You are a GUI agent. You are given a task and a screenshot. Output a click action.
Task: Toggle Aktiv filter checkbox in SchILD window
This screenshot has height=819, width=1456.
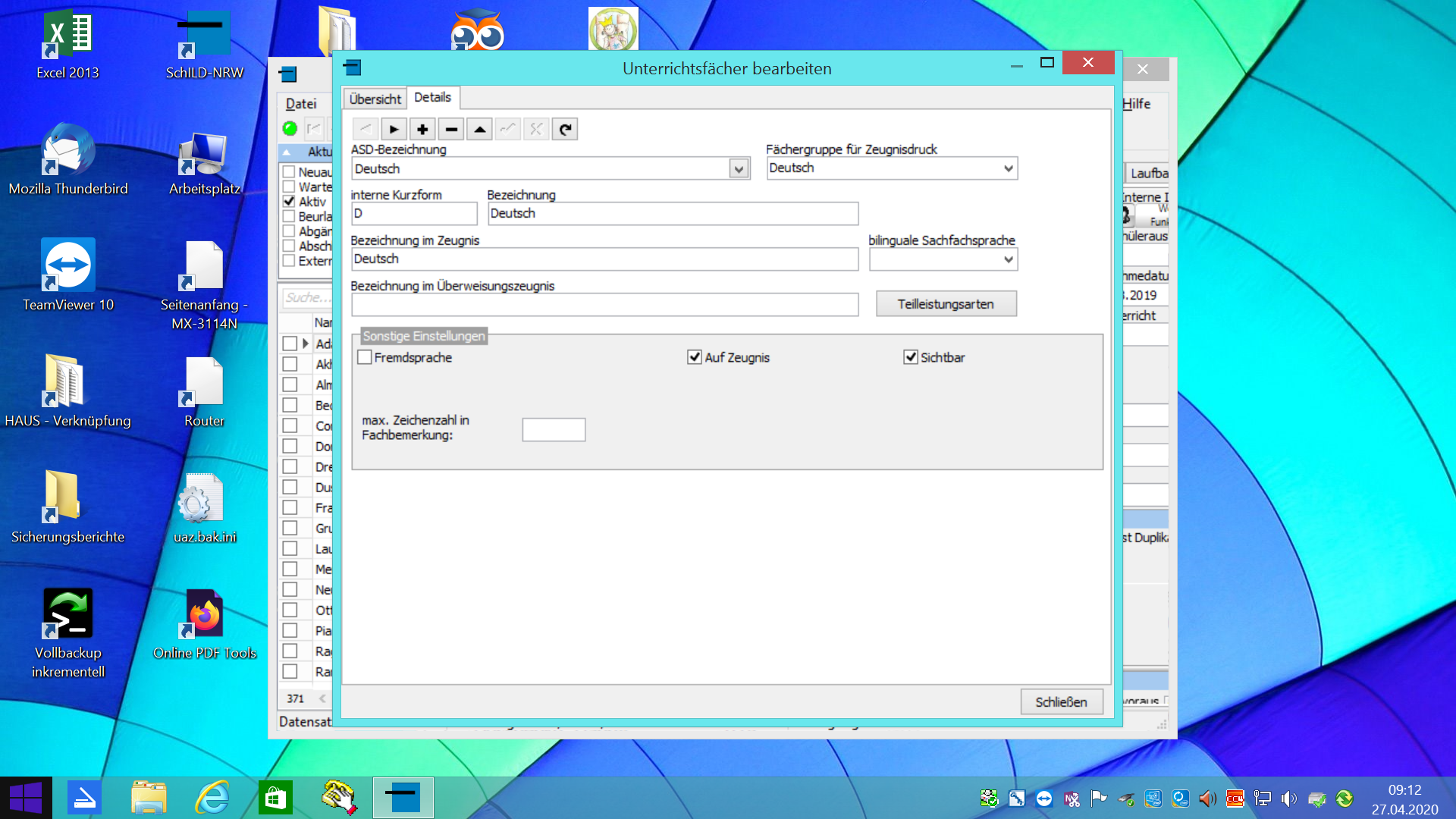pyautogui.click(x=289, y=202)
